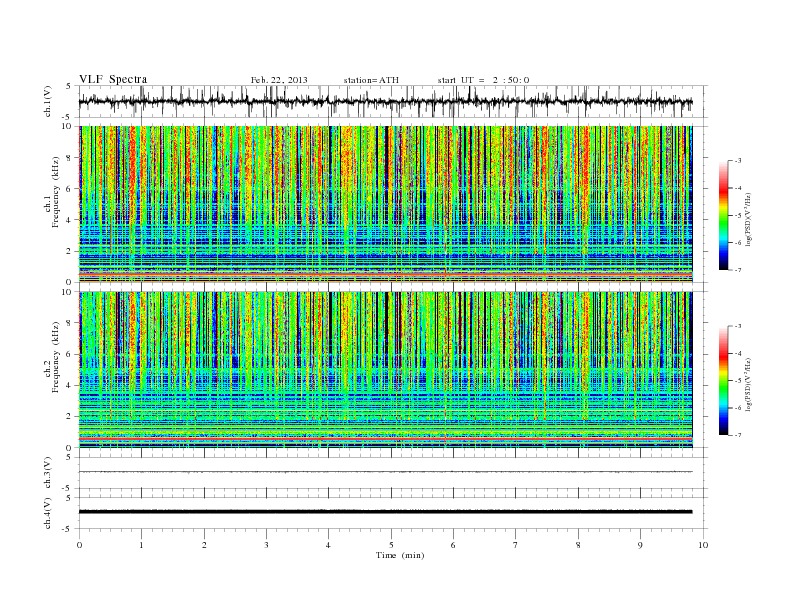Select the ch.2 "Frequency (kHz)" axis label
The image size is (792, 612).
pyautogui.click(x=56, y=356)
